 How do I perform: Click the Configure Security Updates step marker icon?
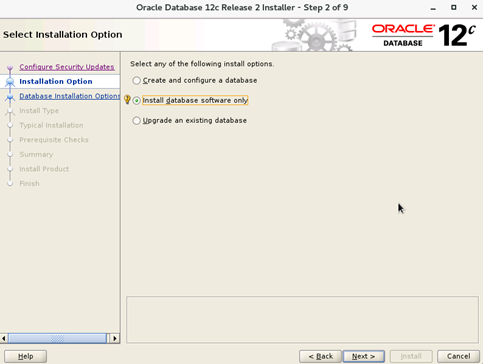tap(10, 68)
